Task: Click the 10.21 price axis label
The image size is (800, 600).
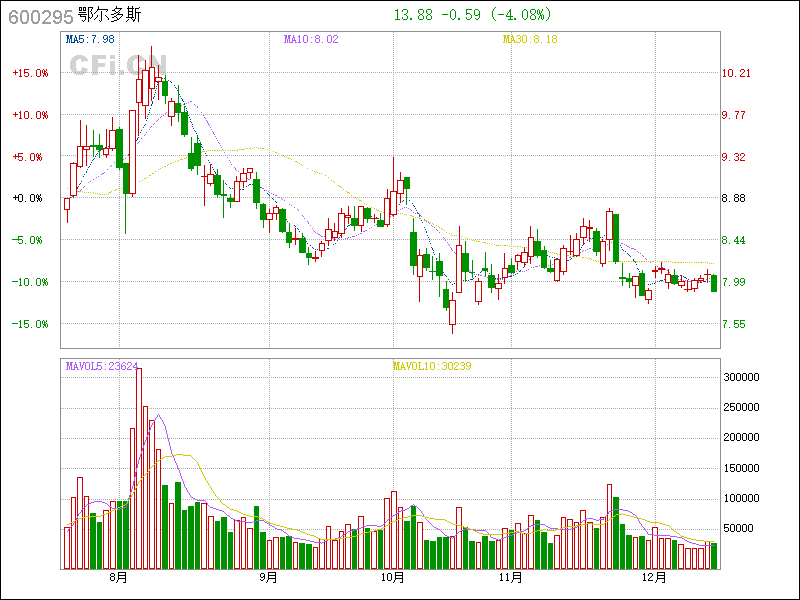Action: coord(736,73)
